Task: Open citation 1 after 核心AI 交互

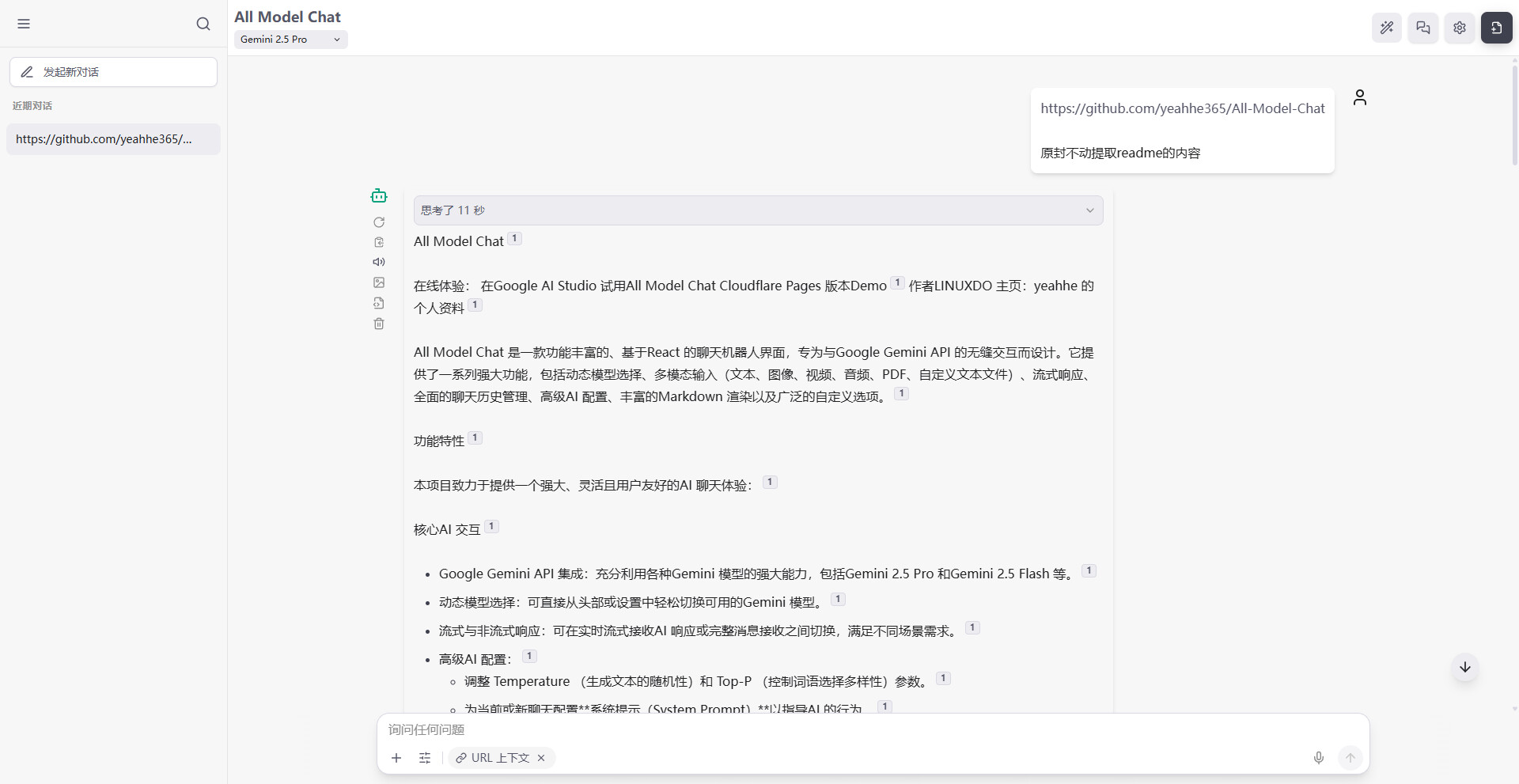Action: point(491,526)
